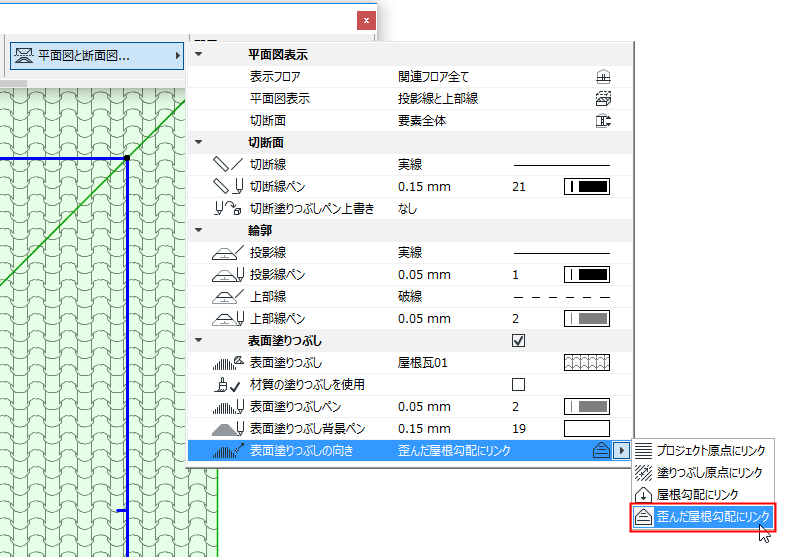This screenshot has width=789, height=557.
Task: Click the 塗りつぶし原点にリンク hatch icon
Action: point(643,472)
